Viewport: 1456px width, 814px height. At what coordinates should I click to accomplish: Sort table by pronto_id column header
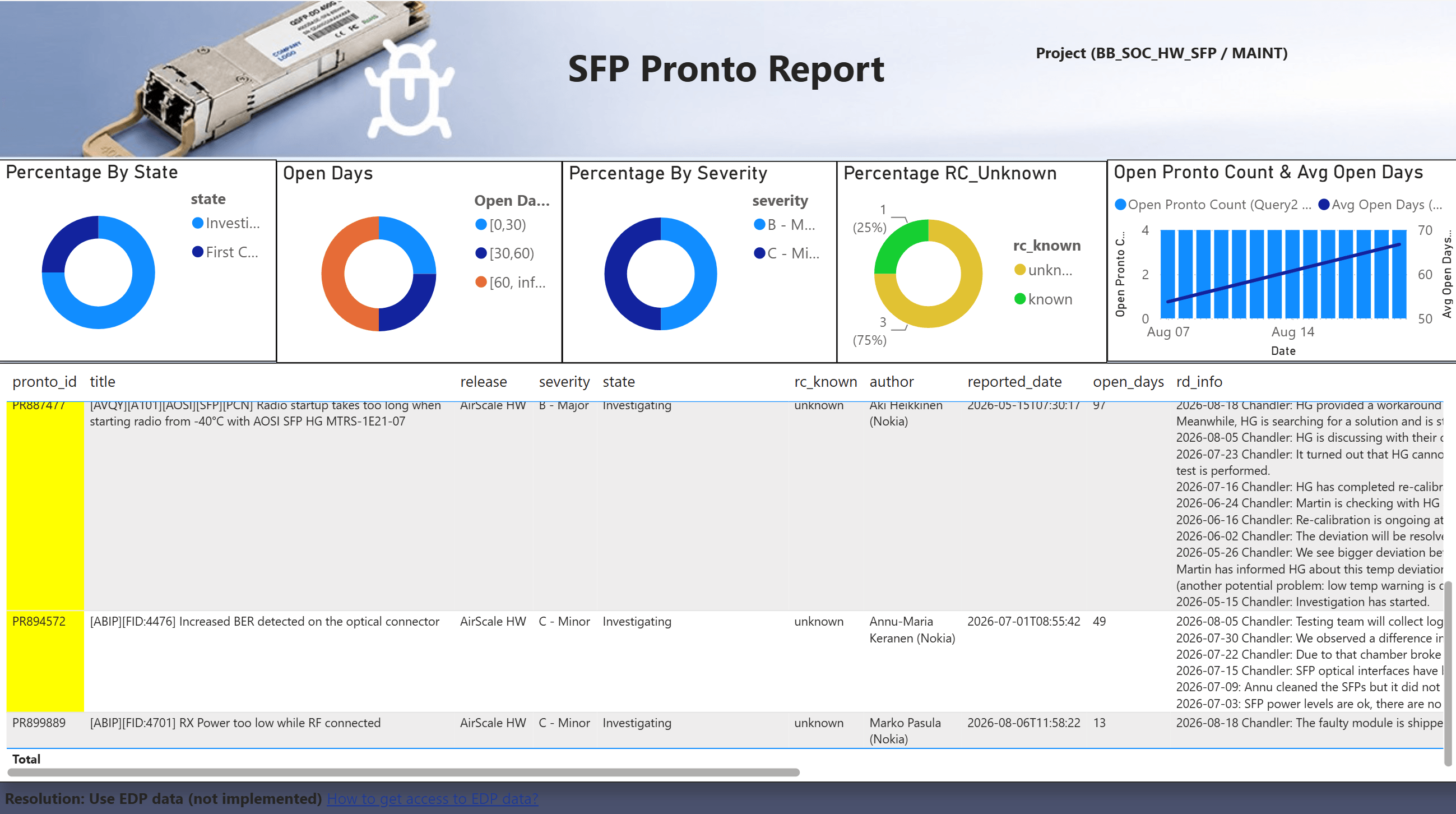click(44, 382)
